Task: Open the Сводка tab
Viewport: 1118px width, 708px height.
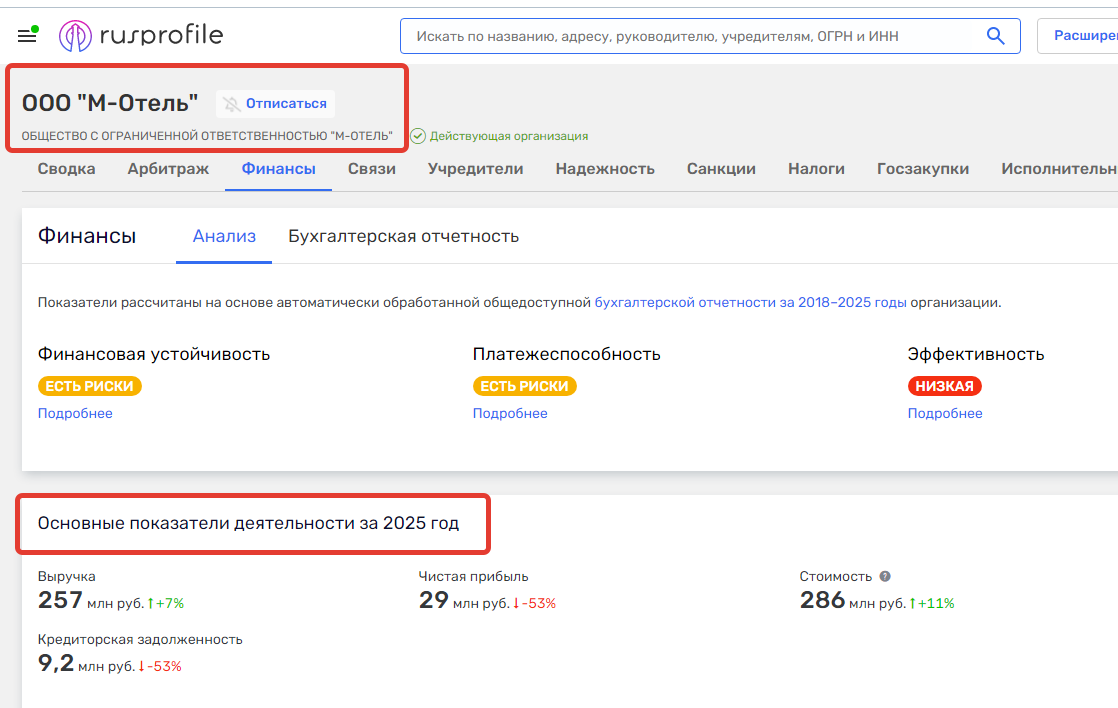Action: pos(66,169)
